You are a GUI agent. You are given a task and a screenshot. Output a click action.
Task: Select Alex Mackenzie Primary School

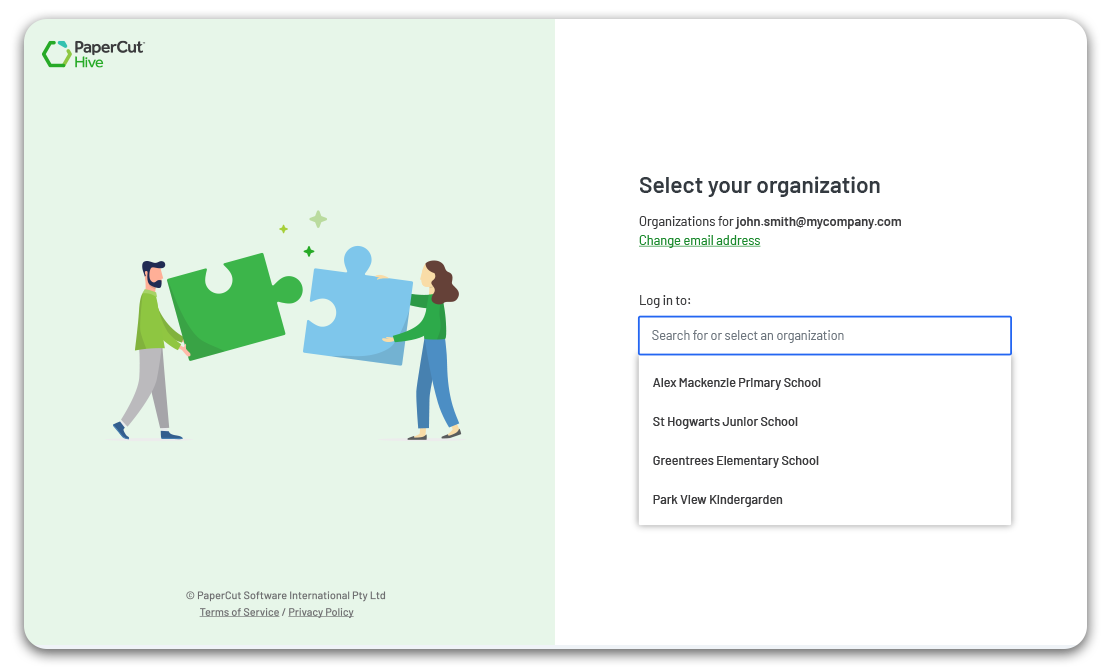tap(737, 383)
